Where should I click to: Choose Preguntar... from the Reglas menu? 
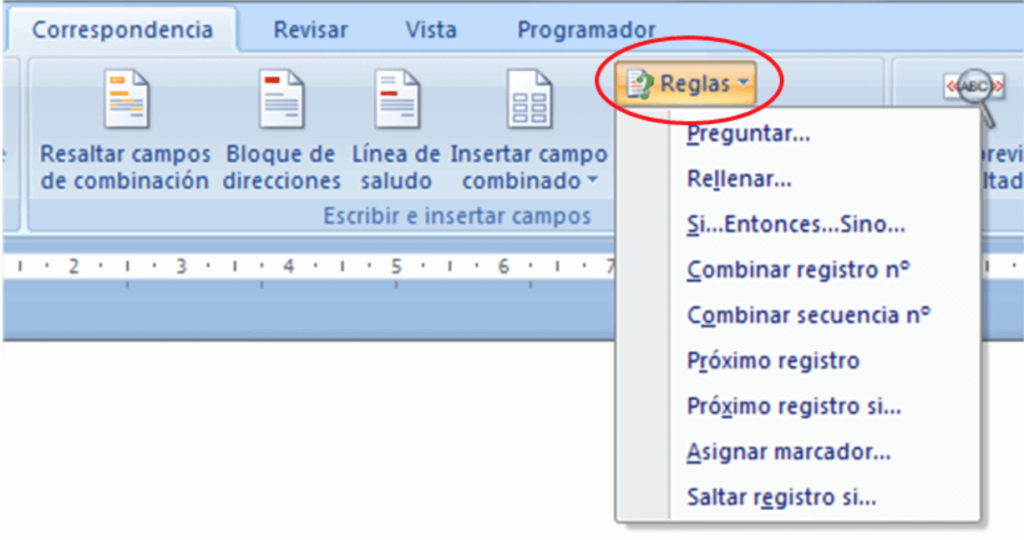click(x=749, y=134)
